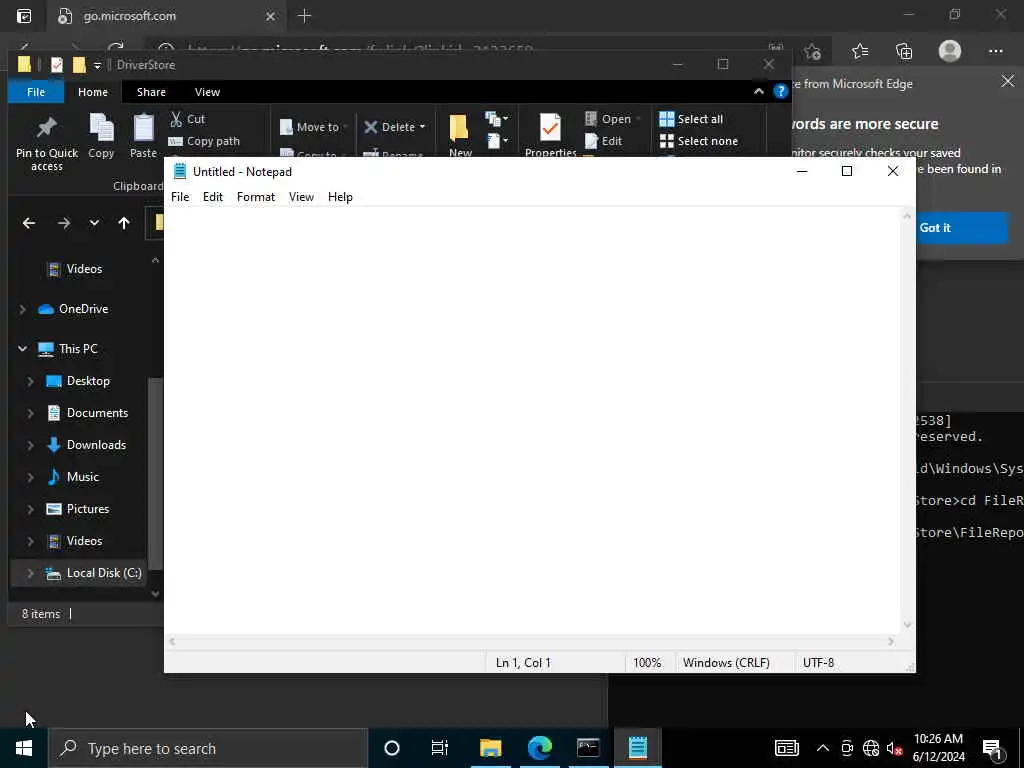Expand Downloads node chevron
Screen dimensions: 1024x768
(30, 445)
